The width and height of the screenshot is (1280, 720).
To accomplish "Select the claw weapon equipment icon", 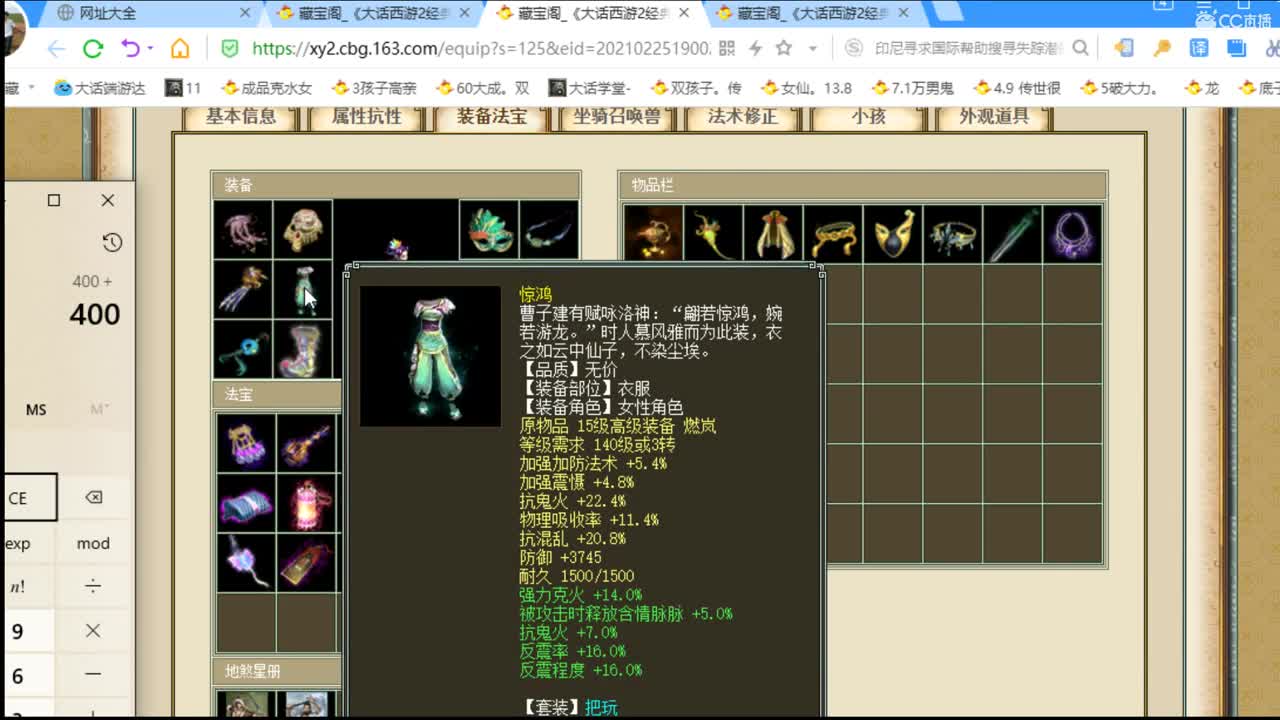I will [243, 290].
